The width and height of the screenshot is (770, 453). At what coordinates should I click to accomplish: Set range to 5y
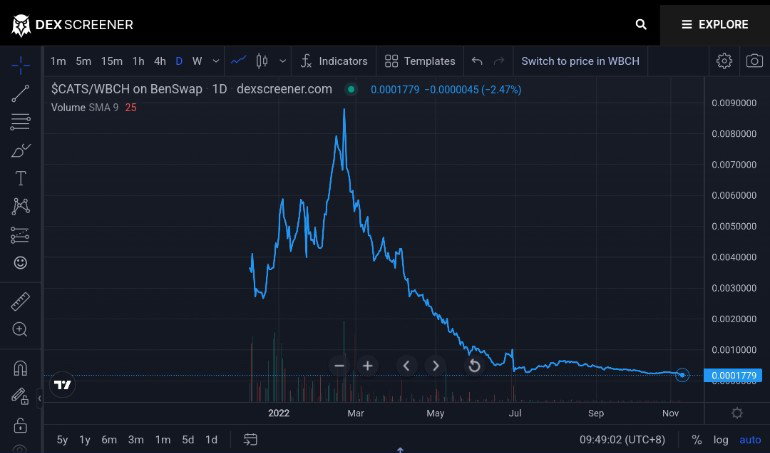click(x=62, y=440)
